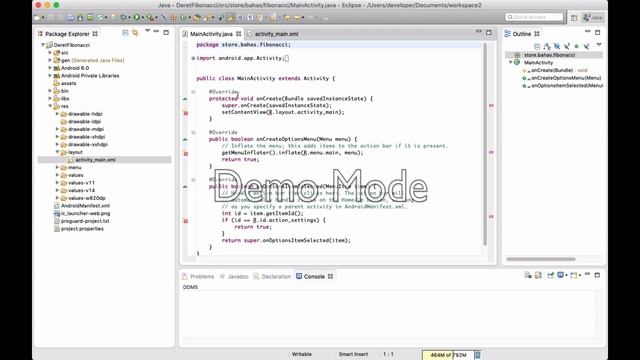Click the green Run play icon
The image size is (640, 360).
click(x=137, y=18)
